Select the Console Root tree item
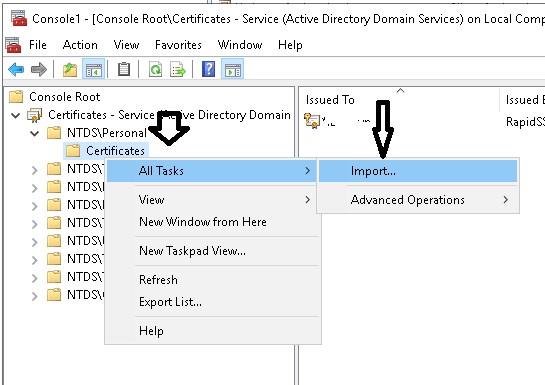Image resolution: width=545 pixels, height=385 pixels. 65,97
